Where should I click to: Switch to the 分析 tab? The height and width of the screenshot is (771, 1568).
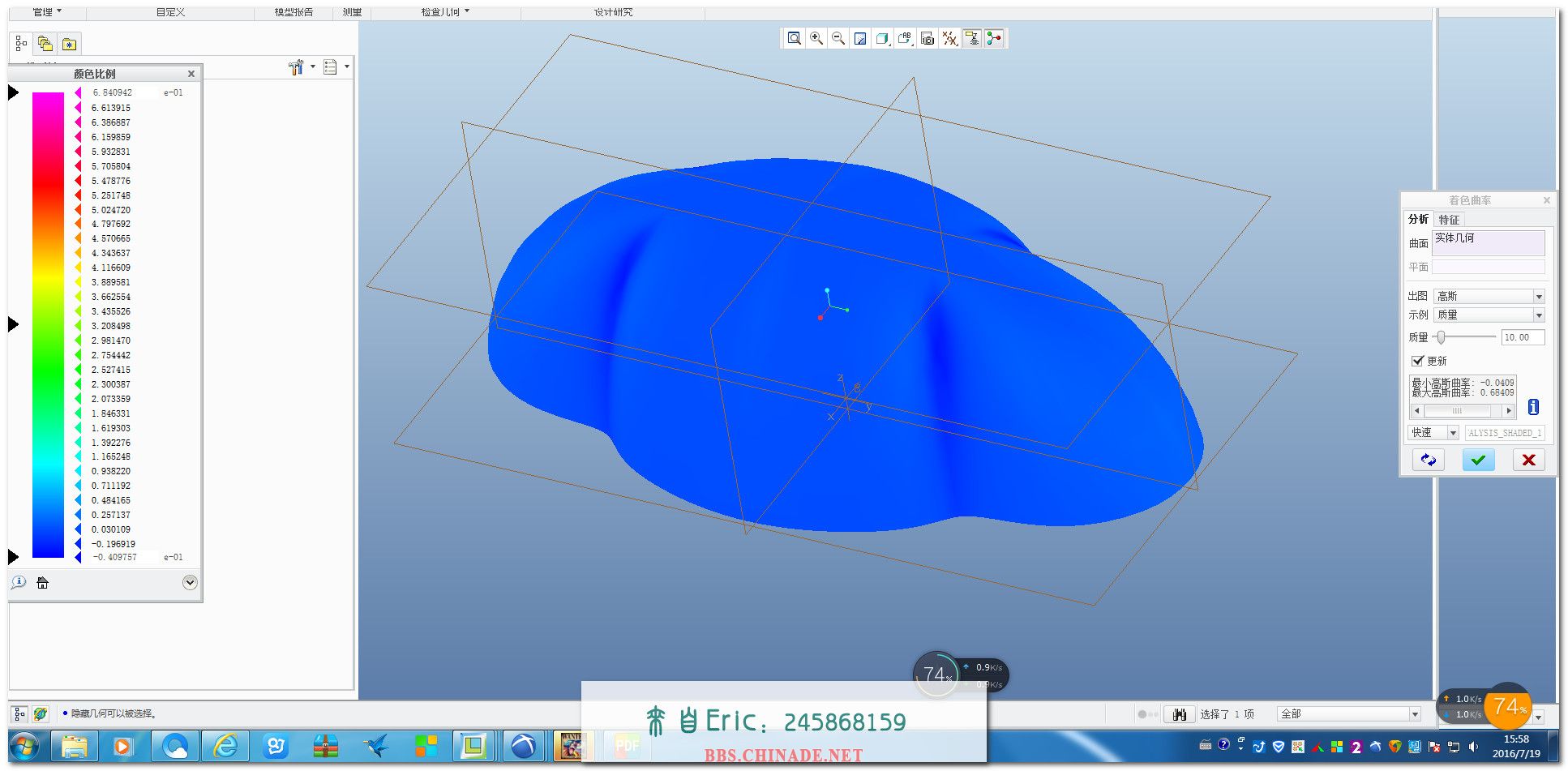click(x=1418, y=219)
